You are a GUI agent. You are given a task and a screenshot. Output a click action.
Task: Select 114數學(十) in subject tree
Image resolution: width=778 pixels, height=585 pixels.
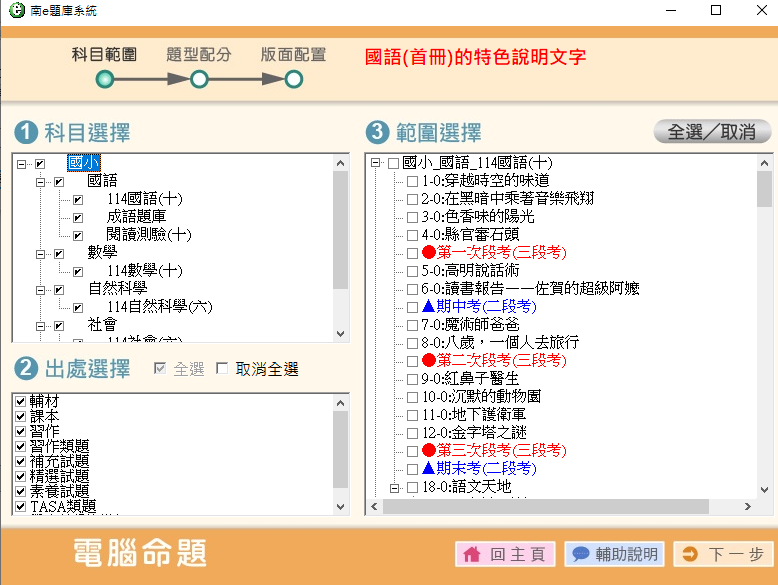(144, 271)
